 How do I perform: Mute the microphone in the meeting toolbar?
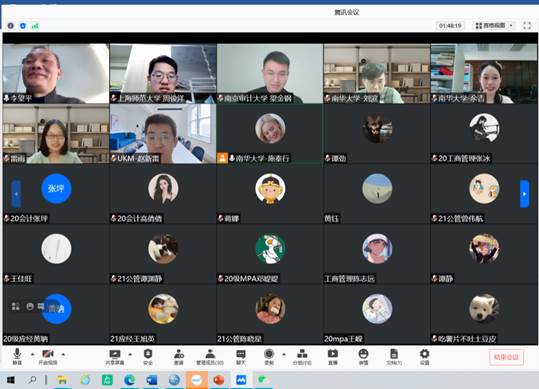pyautogui.click(x=17, y=356)
